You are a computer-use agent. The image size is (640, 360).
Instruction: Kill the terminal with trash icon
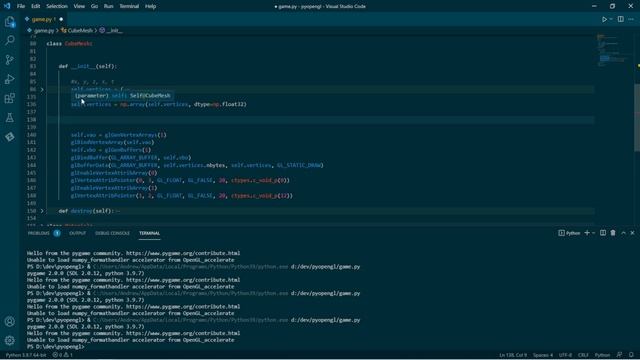(x=613, y=233)
